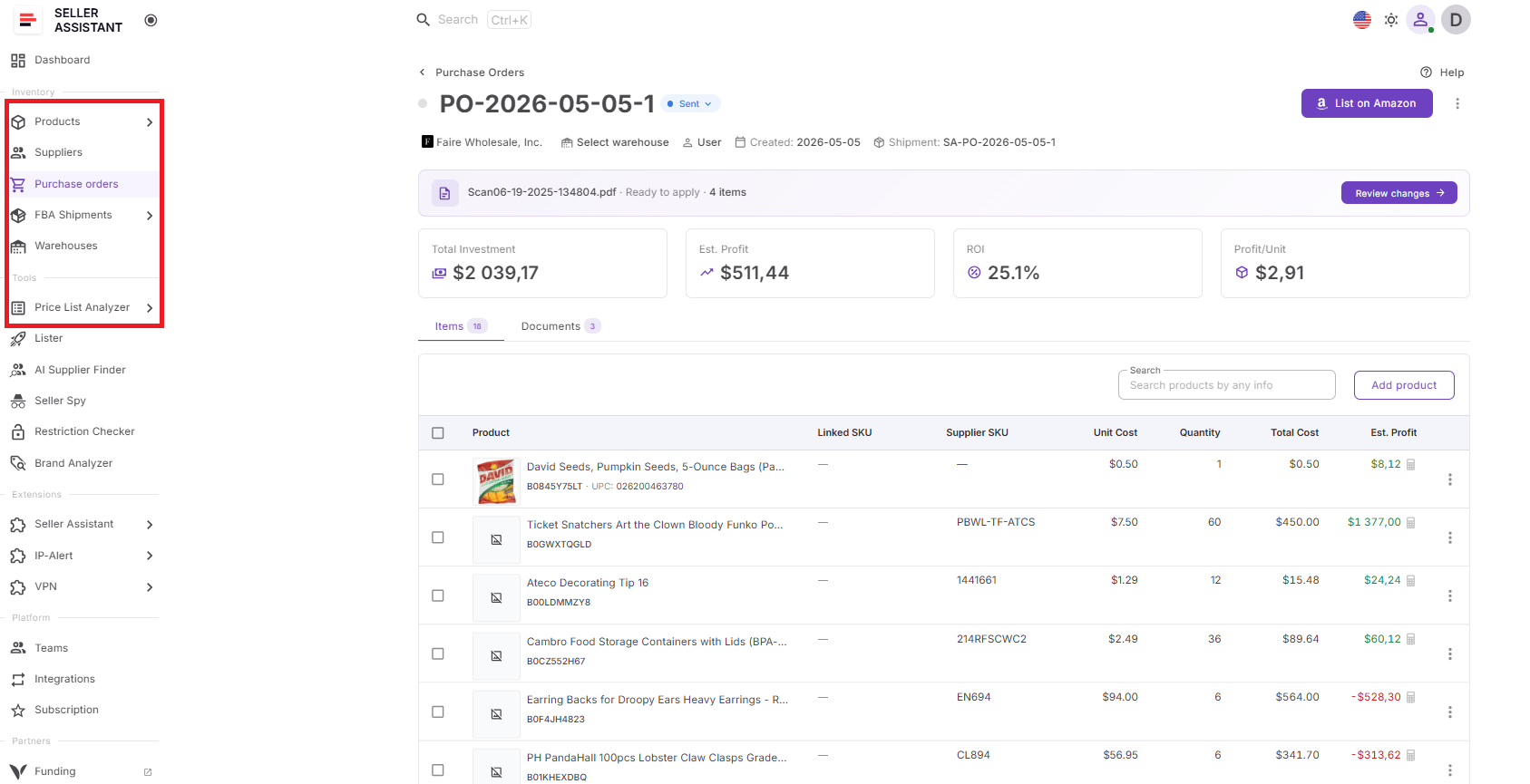Check the Earring Backs row
1530x784 pixels.
pyautogui.click(x=438, y=712)
